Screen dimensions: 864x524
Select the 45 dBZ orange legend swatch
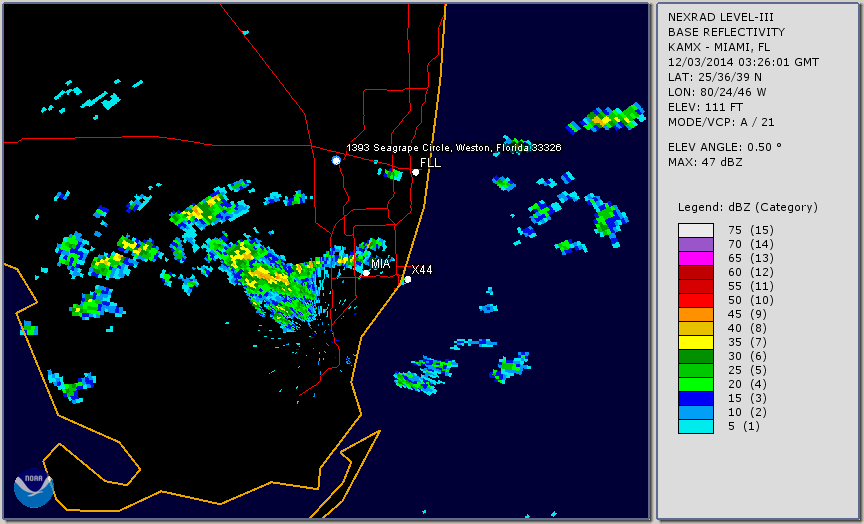point(696,315)
